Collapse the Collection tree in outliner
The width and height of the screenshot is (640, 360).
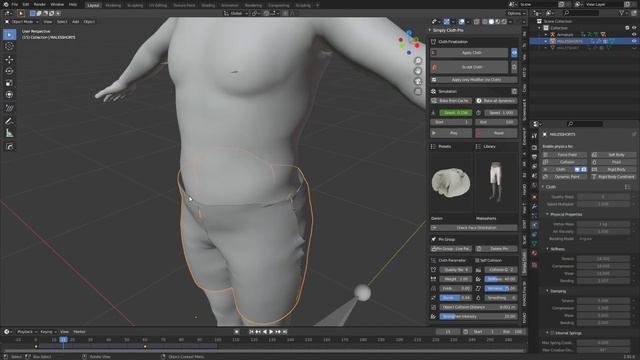[540, 28]
